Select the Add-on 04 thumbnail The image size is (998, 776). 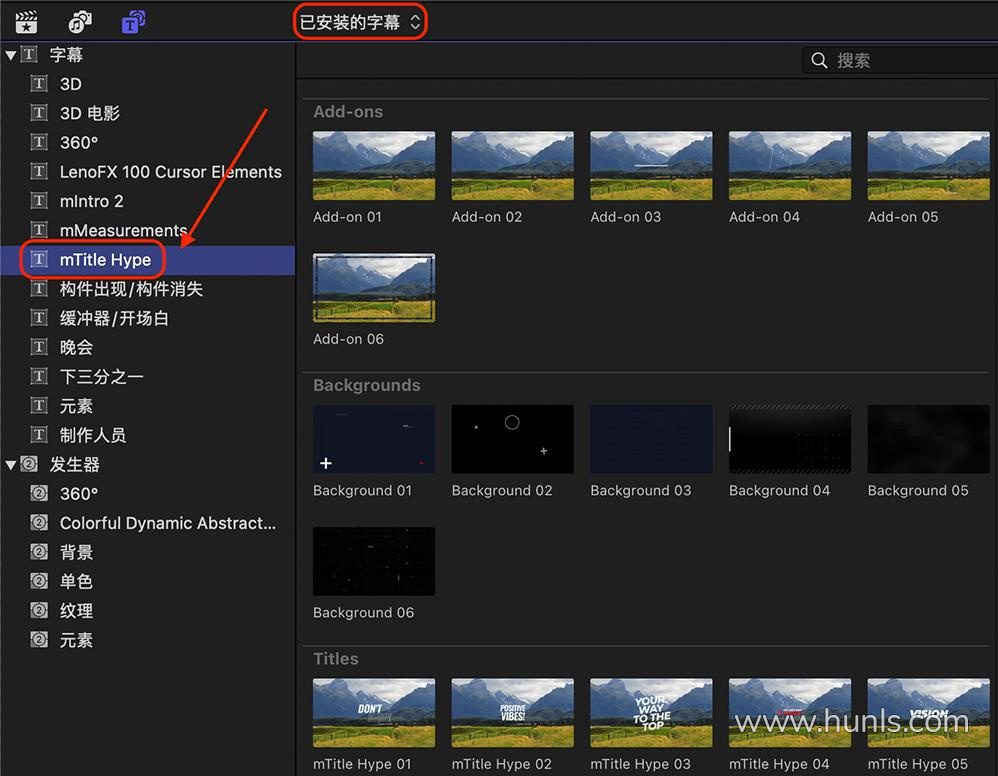[x=790, y=166]
